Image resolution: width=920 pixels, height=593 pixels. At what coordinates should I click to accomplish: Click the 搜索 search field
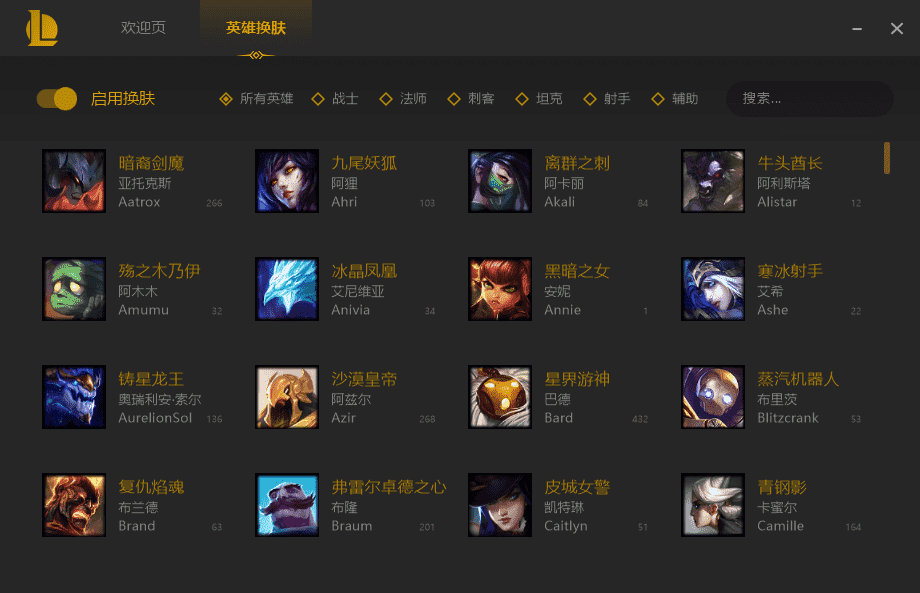click(810, 99)
